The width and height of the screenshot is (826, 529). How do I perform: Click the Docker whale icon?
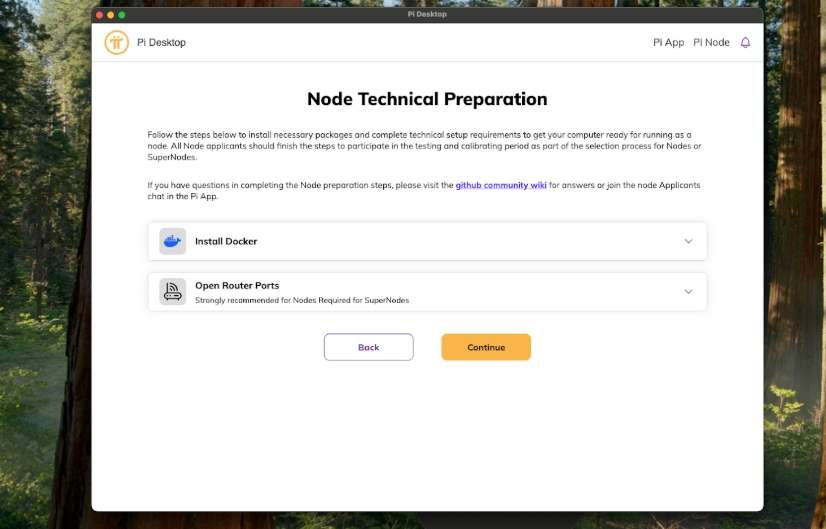pyautogui.click(x=172, y=241)
